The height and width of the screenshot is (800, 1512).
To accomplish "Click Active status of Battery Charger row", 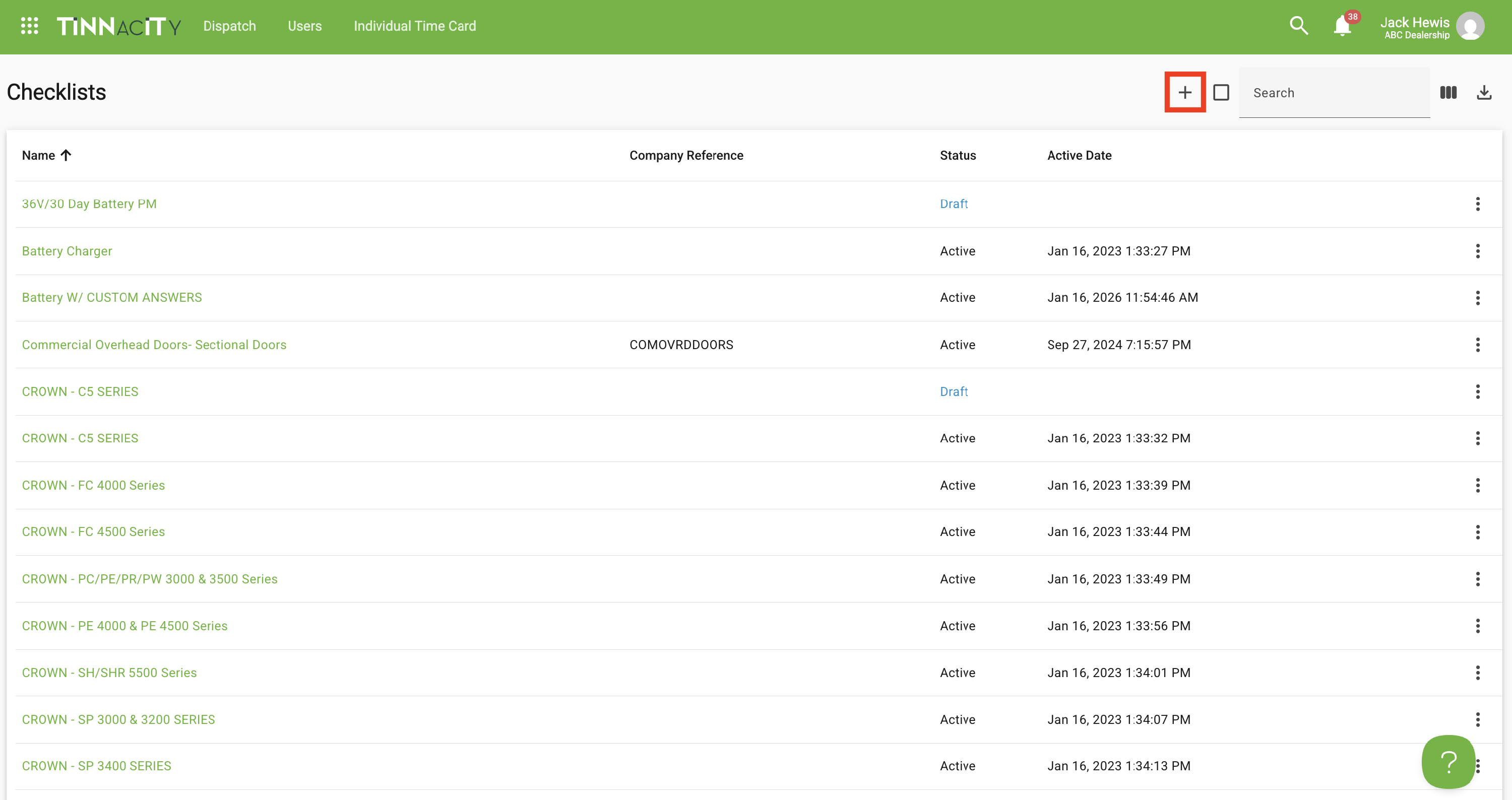I will pos(957,251).
